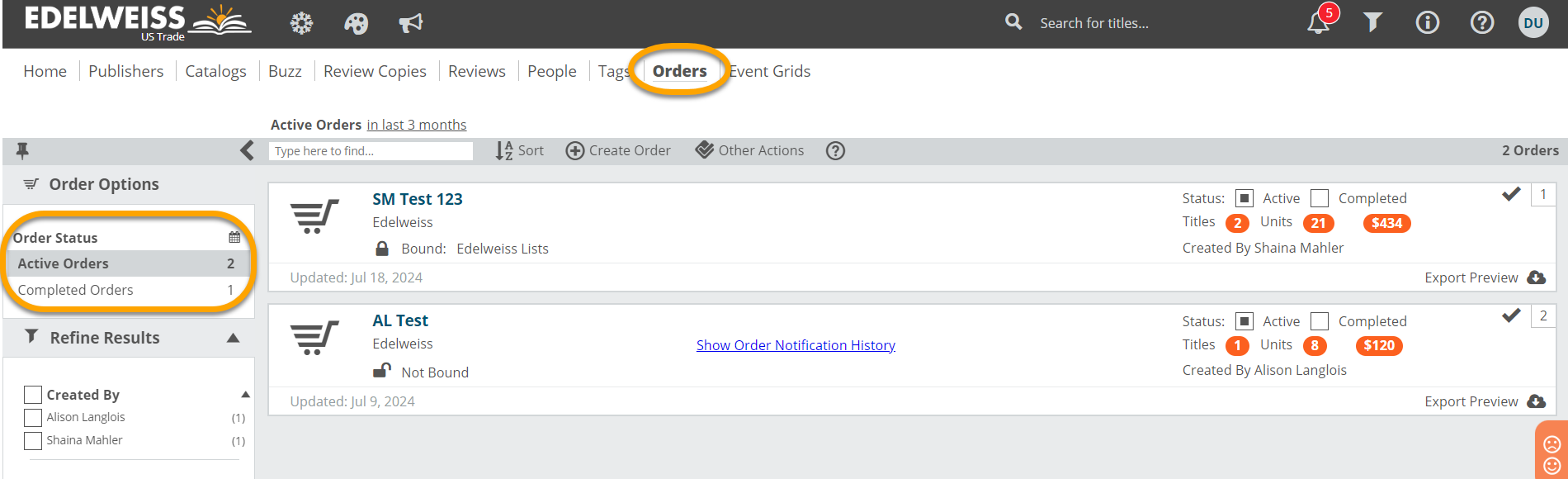Click the 'Type here to find' field
Viewport: 1568px width, 479px height.
point(371,151)
